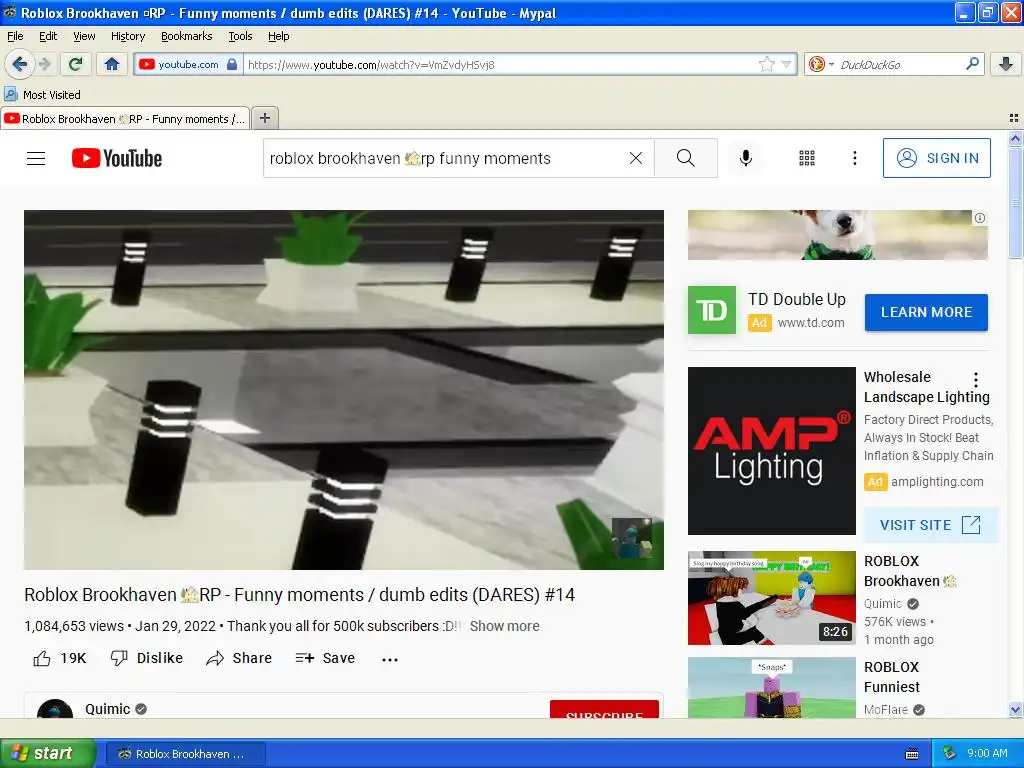The image size is (1024, 768).
Task: Open the URL history dropdown arrow
Action: 786,64
